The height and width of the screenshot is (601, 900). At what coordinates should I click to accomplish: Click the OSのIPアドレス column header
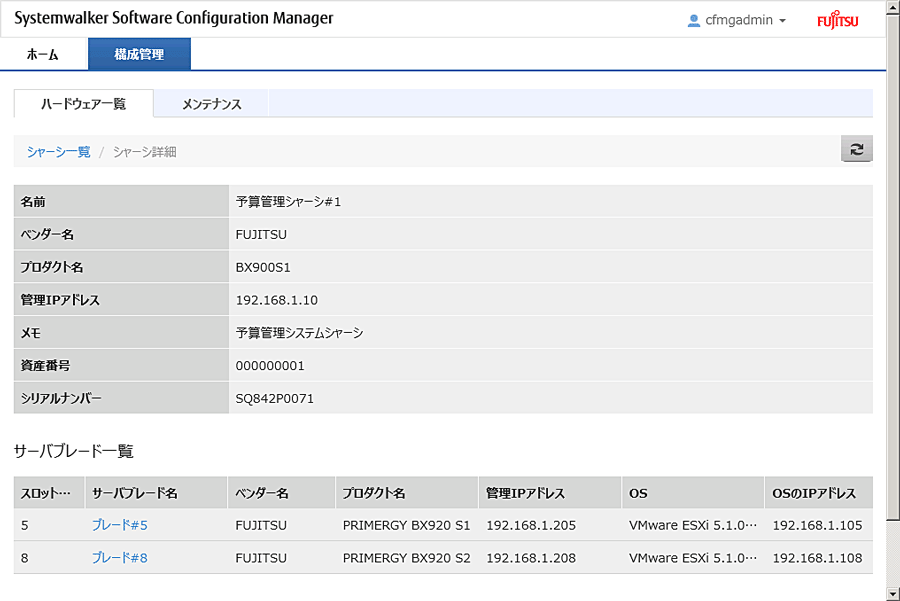click(x=819, y=493)
